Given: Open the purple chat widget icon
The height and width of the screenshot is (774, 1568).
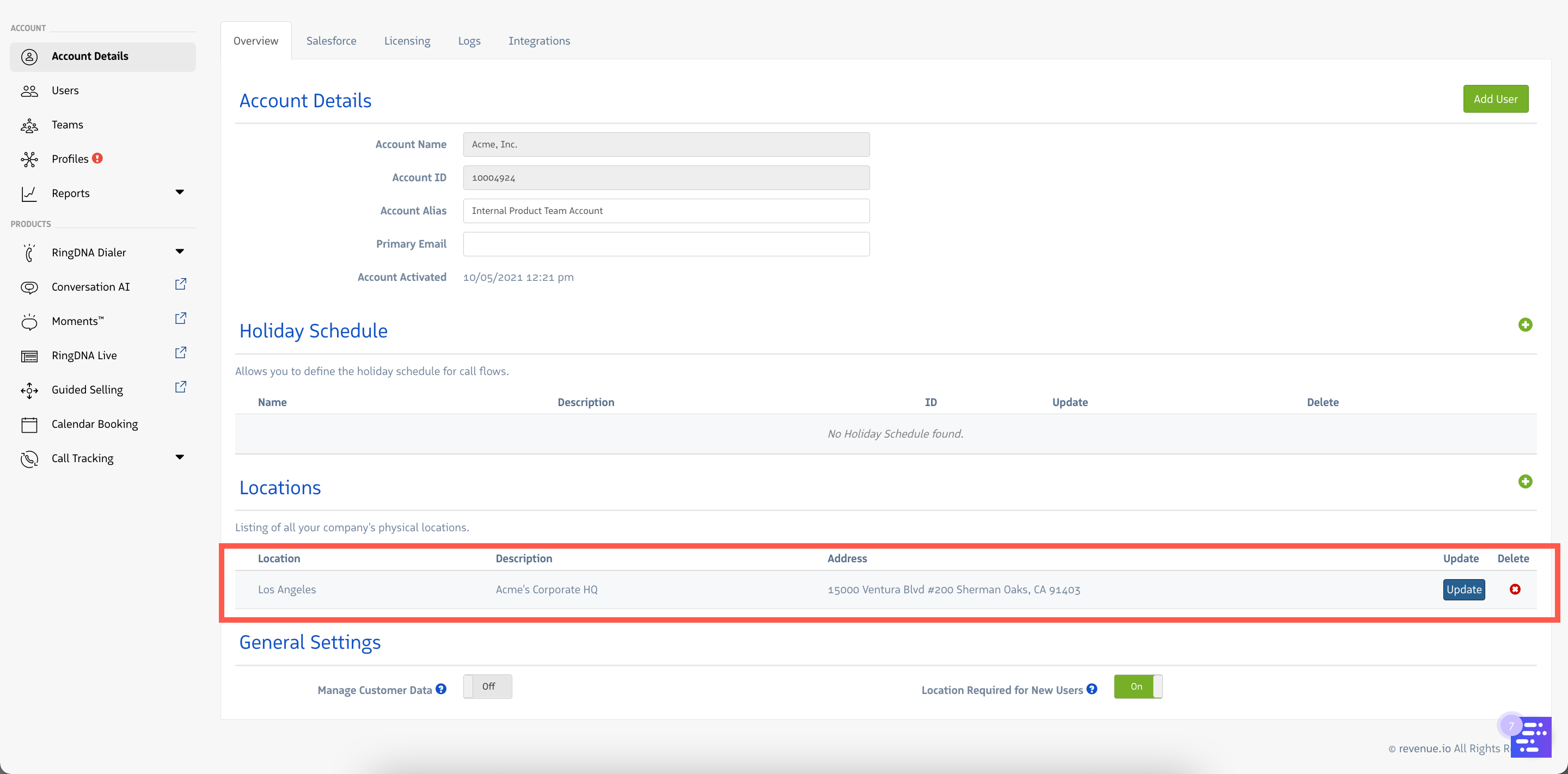Looking at the screenshot, I should coord(1531,737).
